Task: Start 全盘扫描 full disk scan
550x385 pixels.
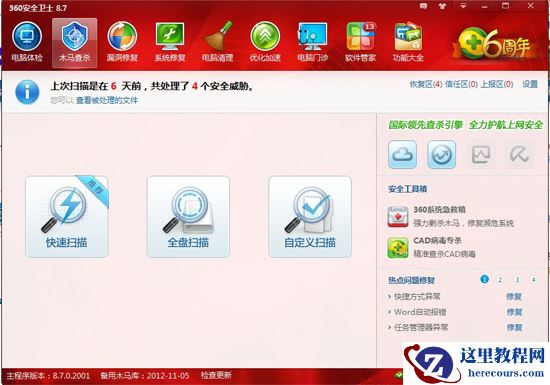Action: tap(188, 217)
